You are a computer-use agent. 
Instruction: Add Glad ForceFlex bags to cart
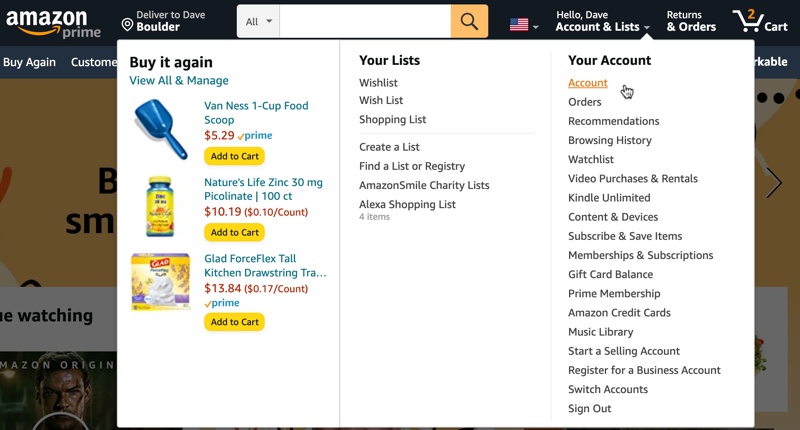(x=234, y=322)
